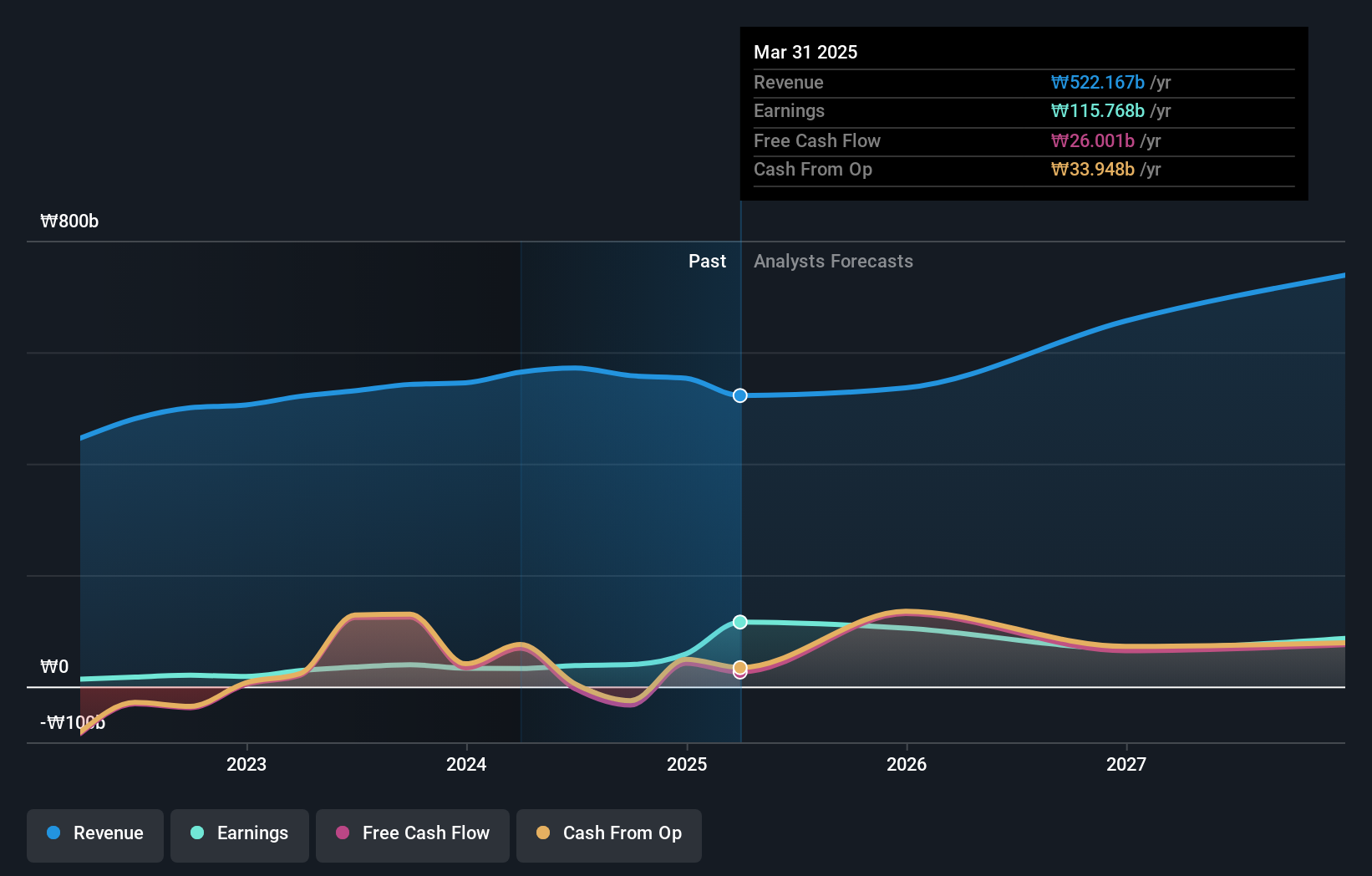Toggle the Free Cash Flow series visibility
Viewport: 1372px width, 876px height.
tap(412, 834)
